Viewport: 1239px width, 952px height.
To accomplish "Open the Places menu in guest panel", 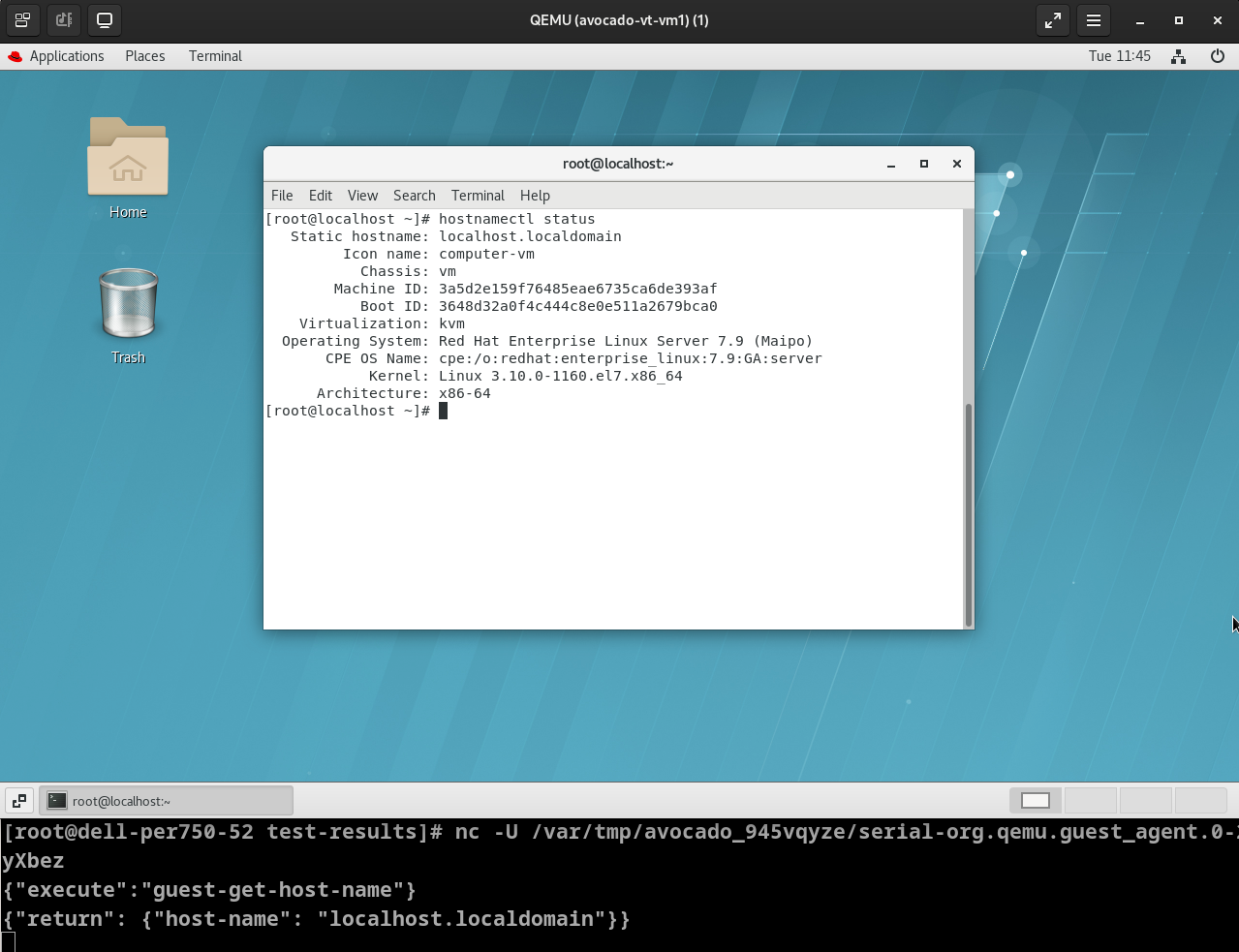I will coord(145,56).
